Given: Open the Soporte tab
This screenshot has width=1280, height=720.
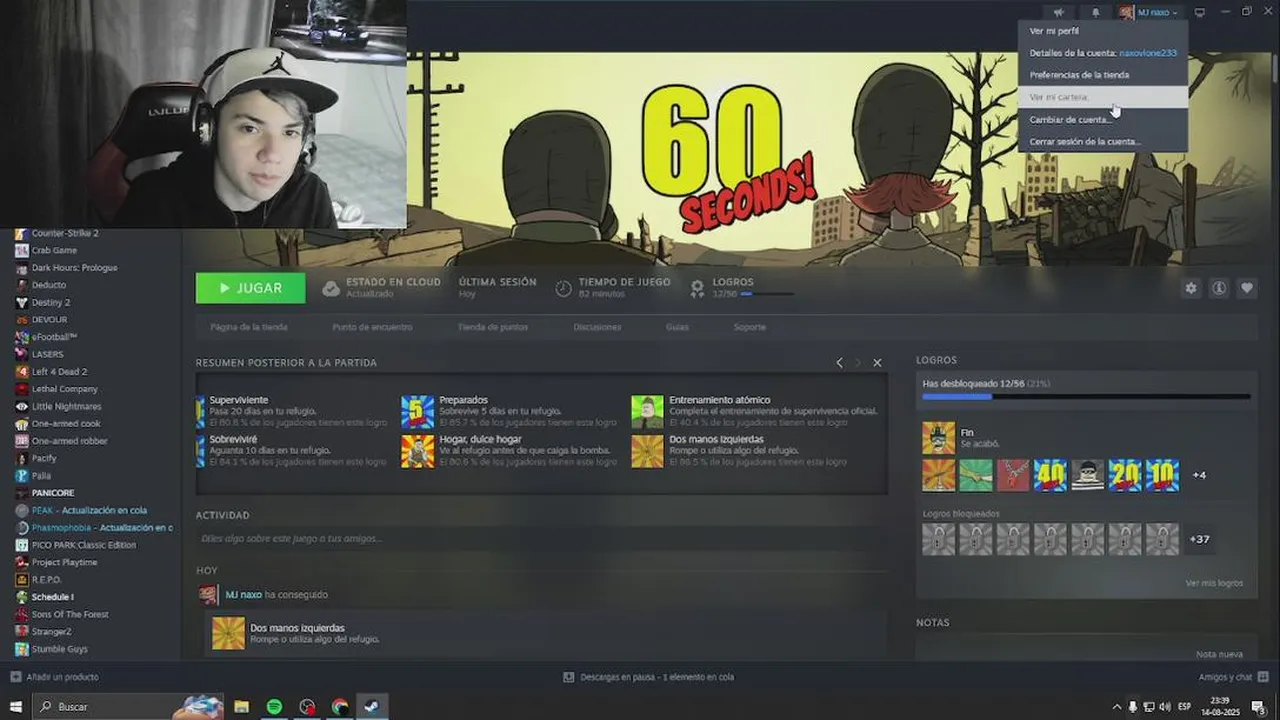Looking at the screenshot, I should tap(750, 327).
